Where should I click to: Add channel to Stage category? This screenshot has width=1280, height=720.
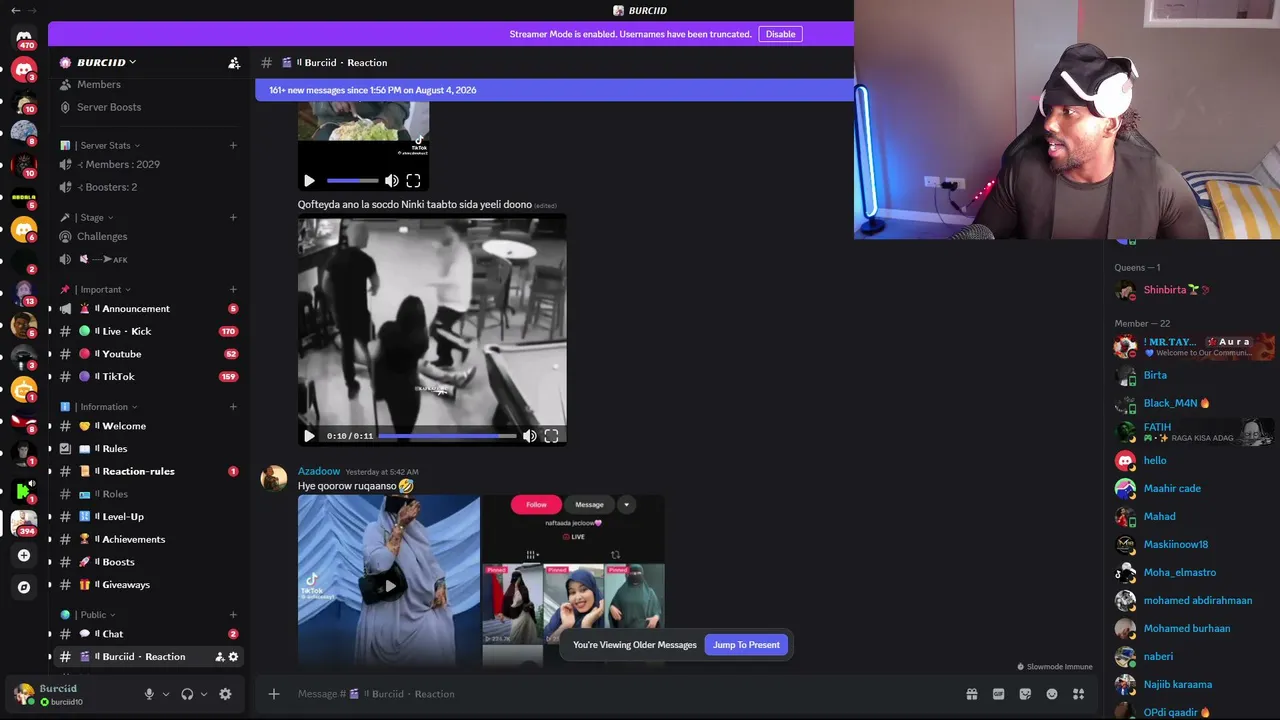click(233, 217)
